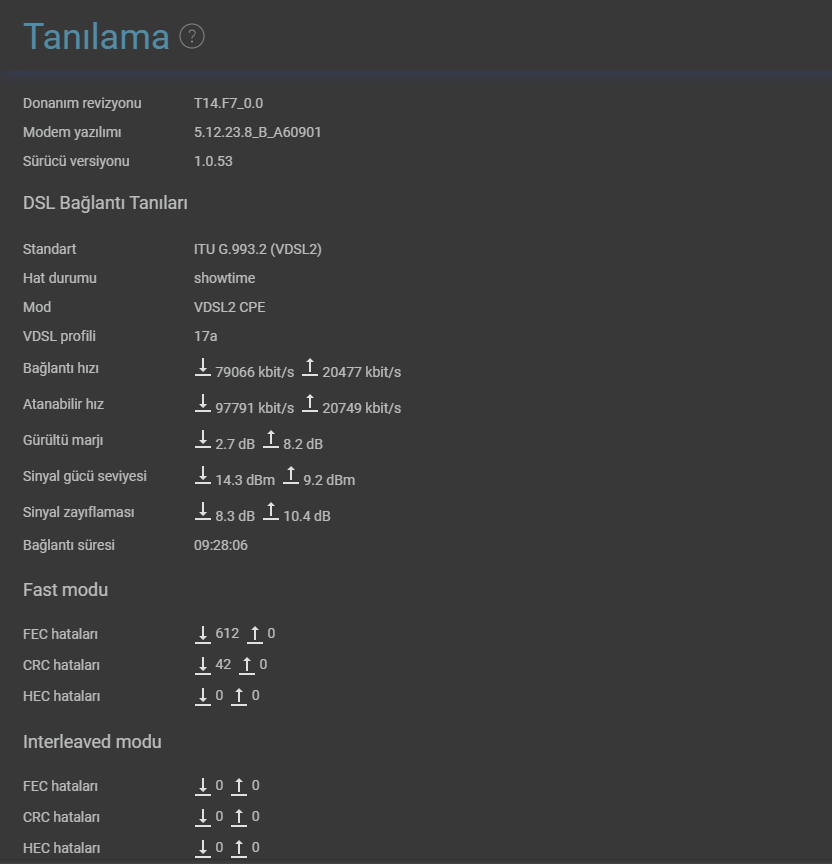The image size is (832, 864).
Task: Click the help question mark icon beside Tanılama
Action: pos(192,37)
